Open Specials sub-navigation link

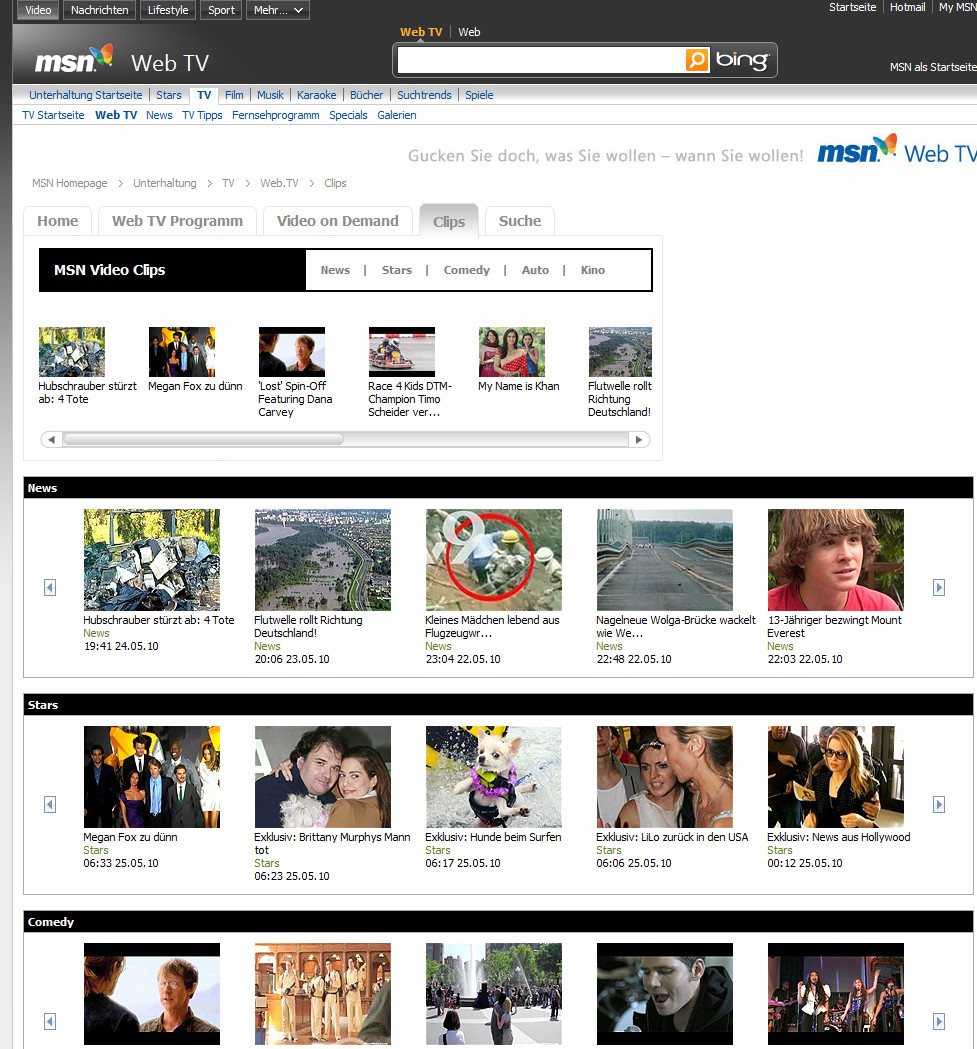coord(348,115)
